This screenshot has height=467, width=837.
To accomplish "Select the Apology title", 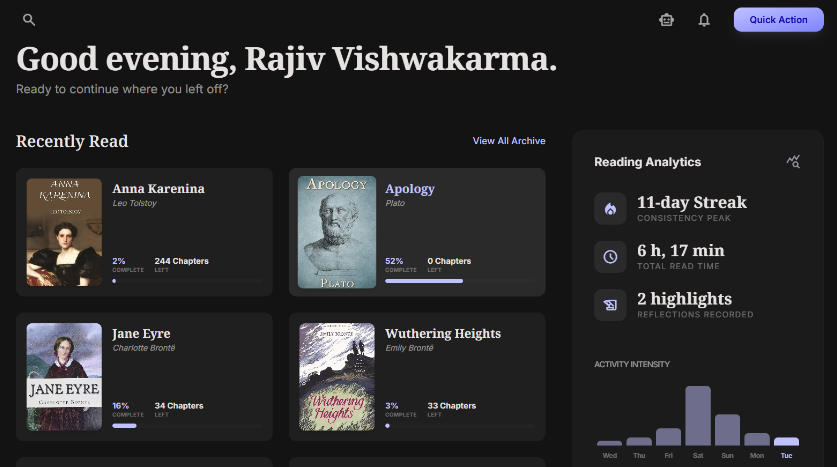I will pos(410,189).
